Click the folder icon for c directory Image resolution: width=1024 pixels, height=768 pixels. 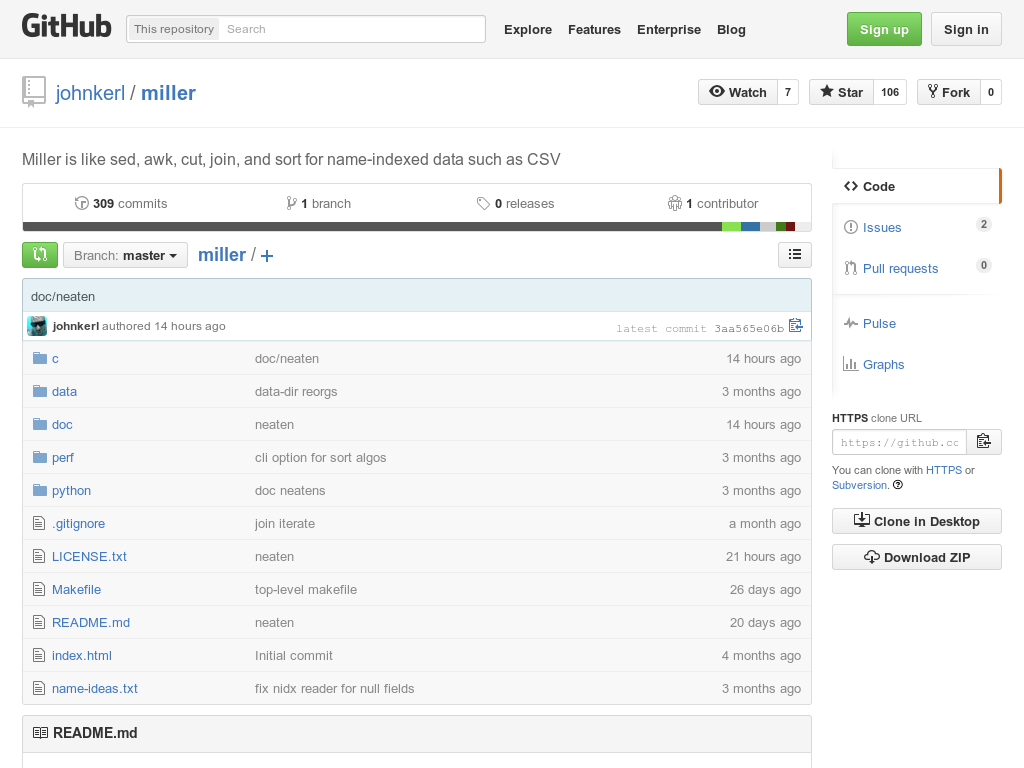40,358
